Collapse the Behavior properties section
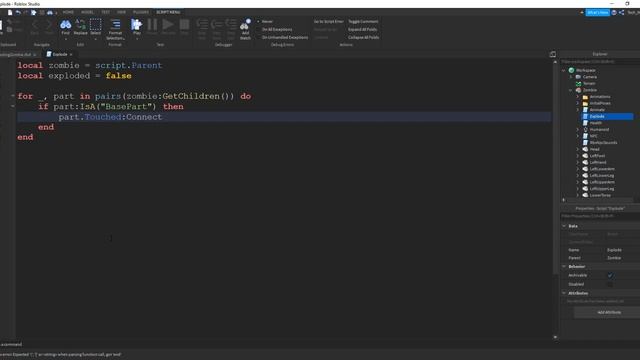This screenshot has width=640, height=360. (564, 267)
